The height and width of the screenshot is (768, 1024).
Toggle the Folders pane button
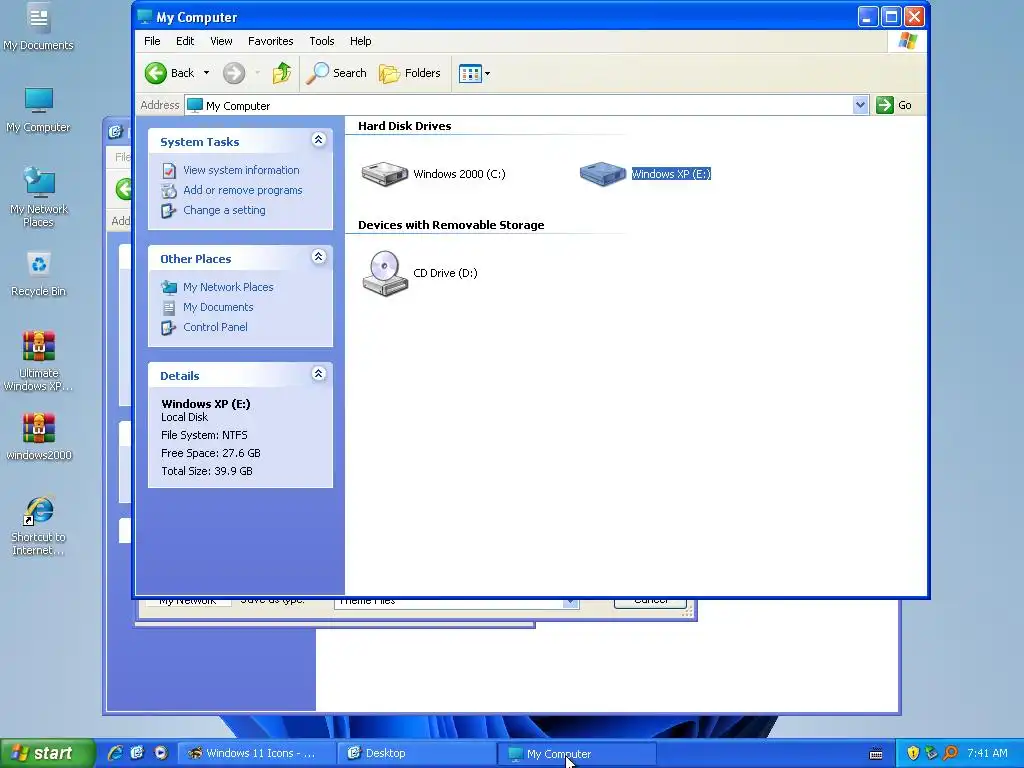[x=410, y=73]
